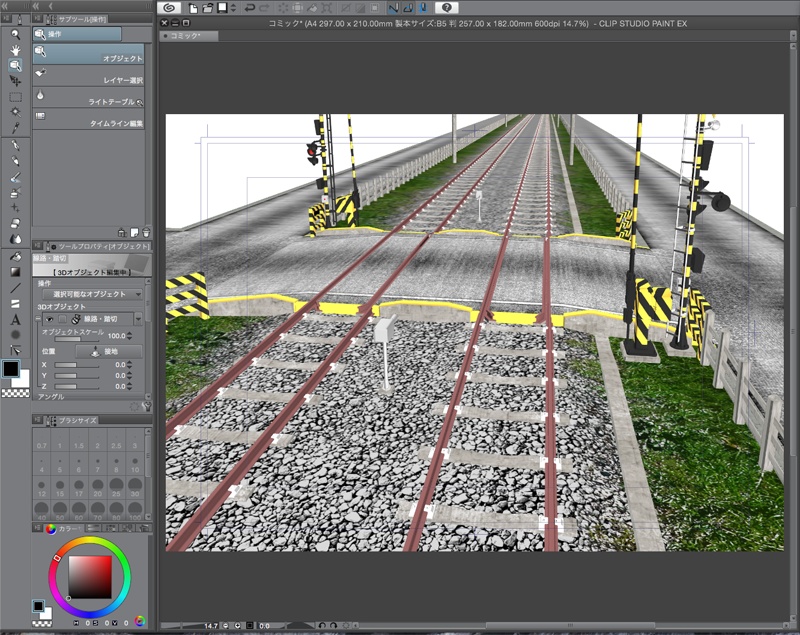Open save options arrows beside save icon
Viewport: 800px width, 635px height.
click(x=233, y=8)
